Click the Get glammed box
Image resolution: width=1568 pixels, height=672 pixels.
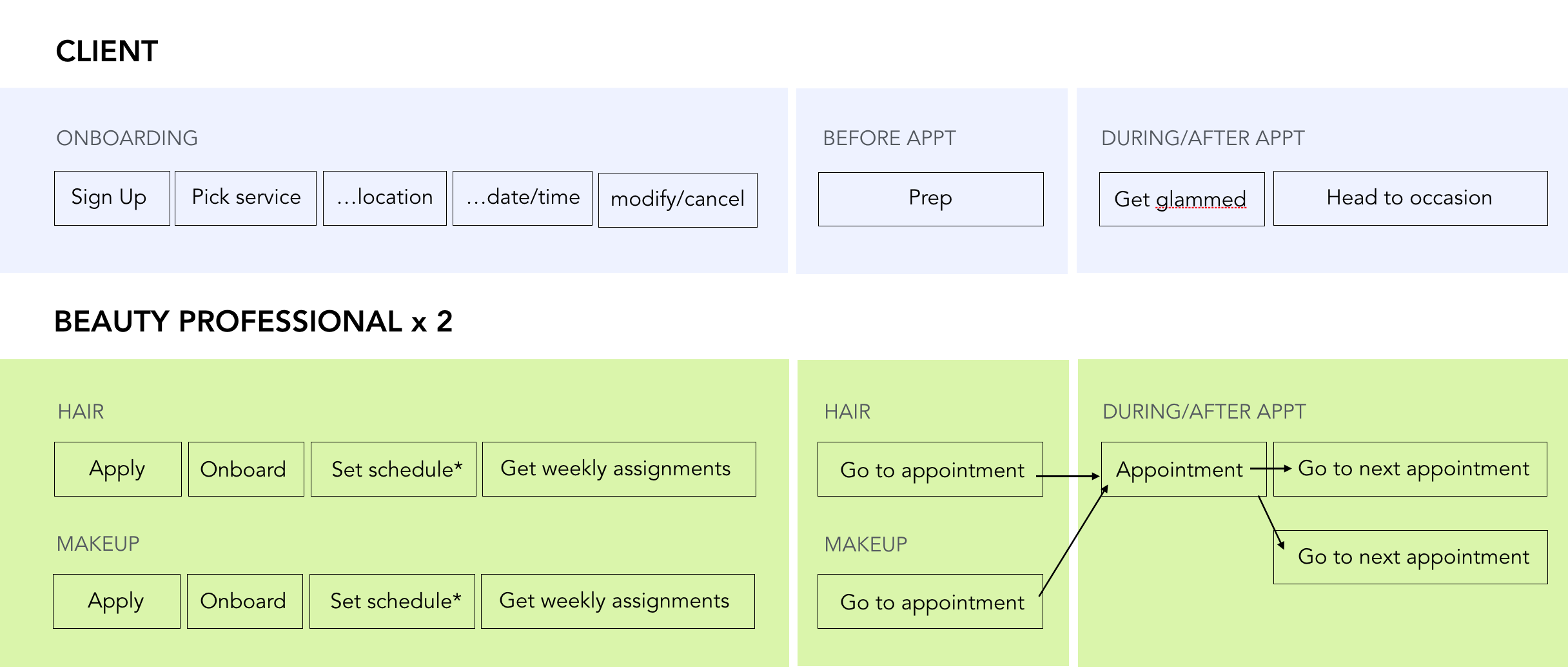(1182, 199)
